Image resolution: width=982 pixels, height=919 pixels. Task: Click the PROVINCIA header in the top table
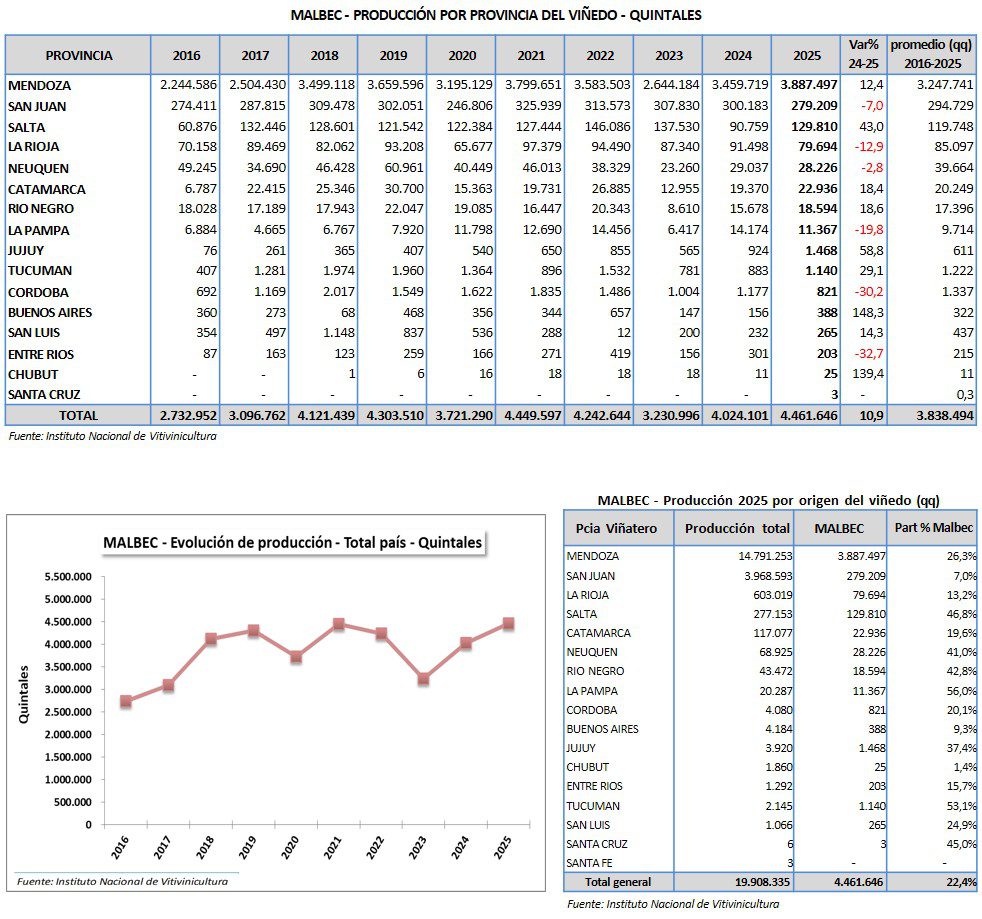79,55
